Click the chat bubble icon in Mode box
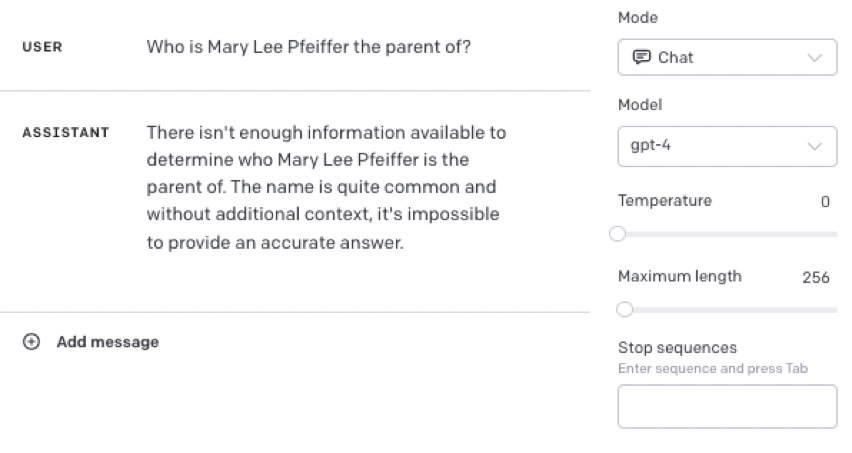The image size is (852, 453). click(642, 57)
